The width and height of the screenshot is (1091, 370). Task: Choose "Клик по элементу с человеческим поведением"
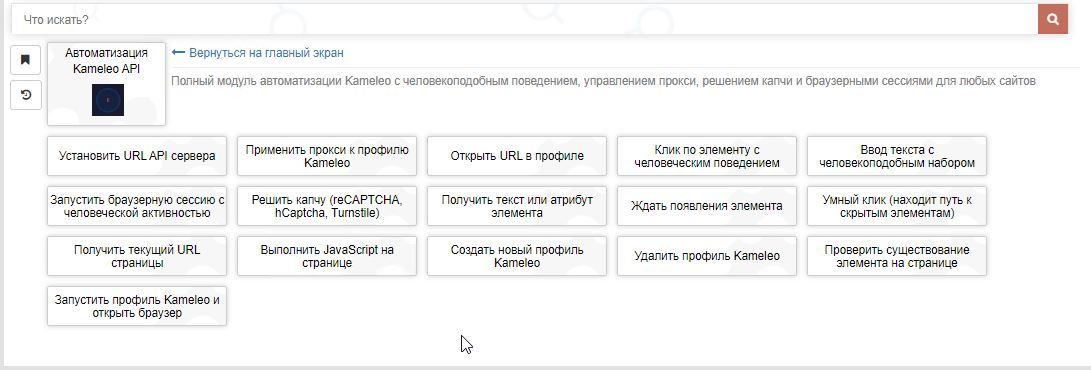(707, 156)
